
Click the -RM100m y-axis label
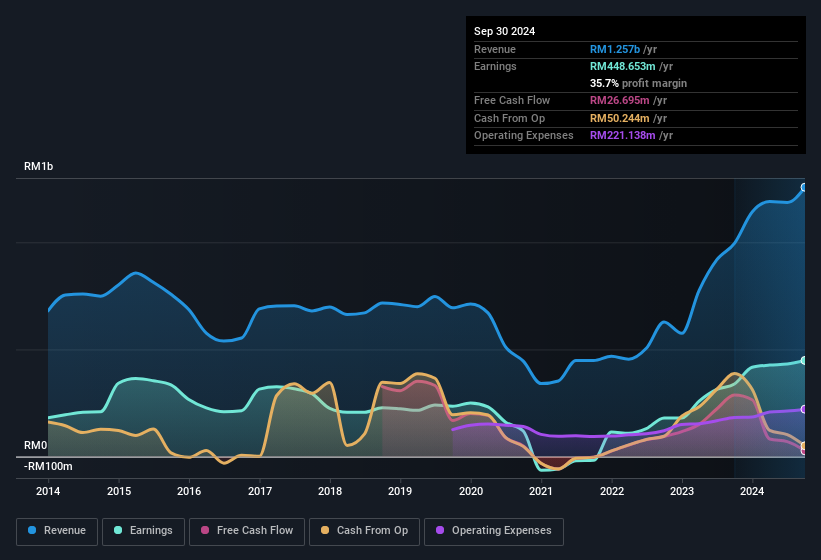pos(48,466)
